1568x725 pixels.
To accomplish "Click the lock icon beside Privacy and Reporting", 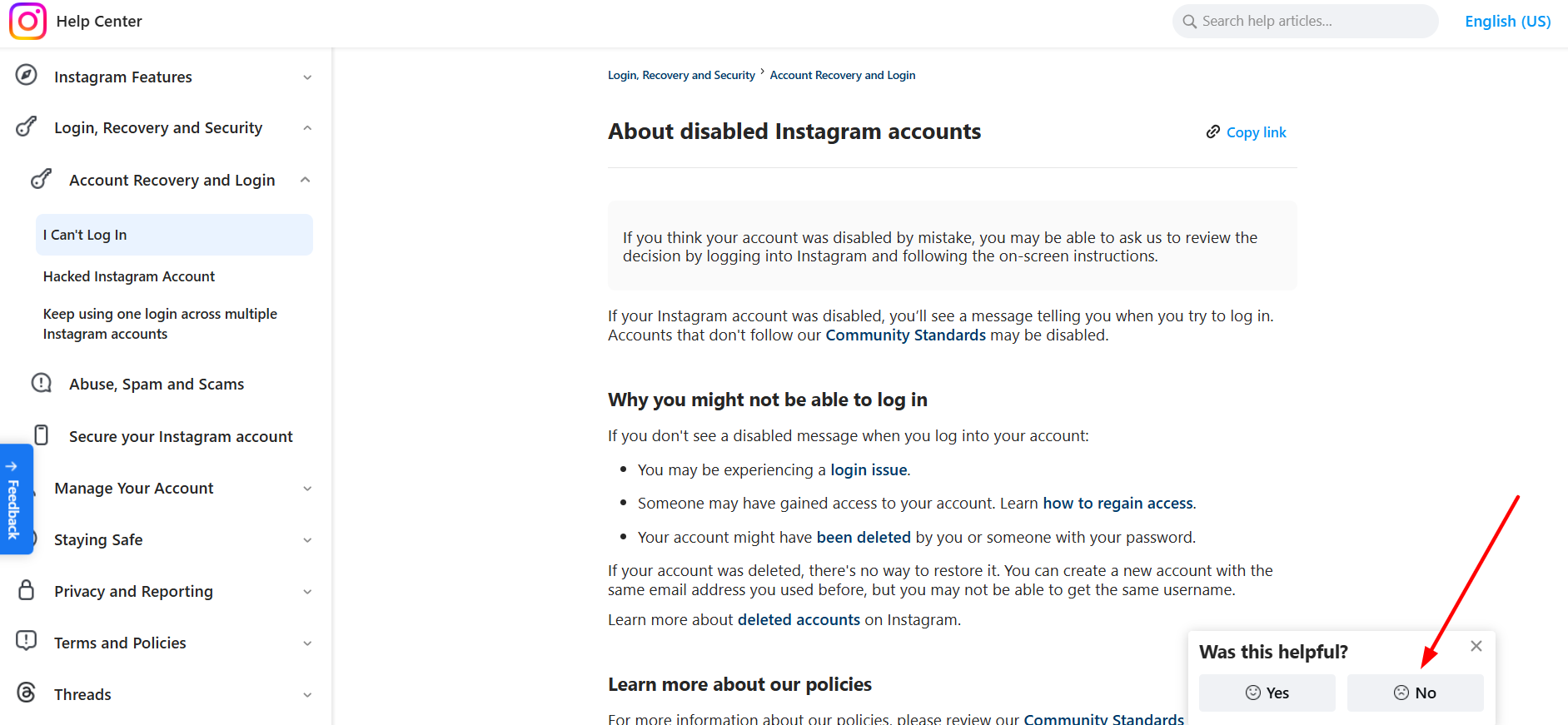I will [x=27, y=590].
